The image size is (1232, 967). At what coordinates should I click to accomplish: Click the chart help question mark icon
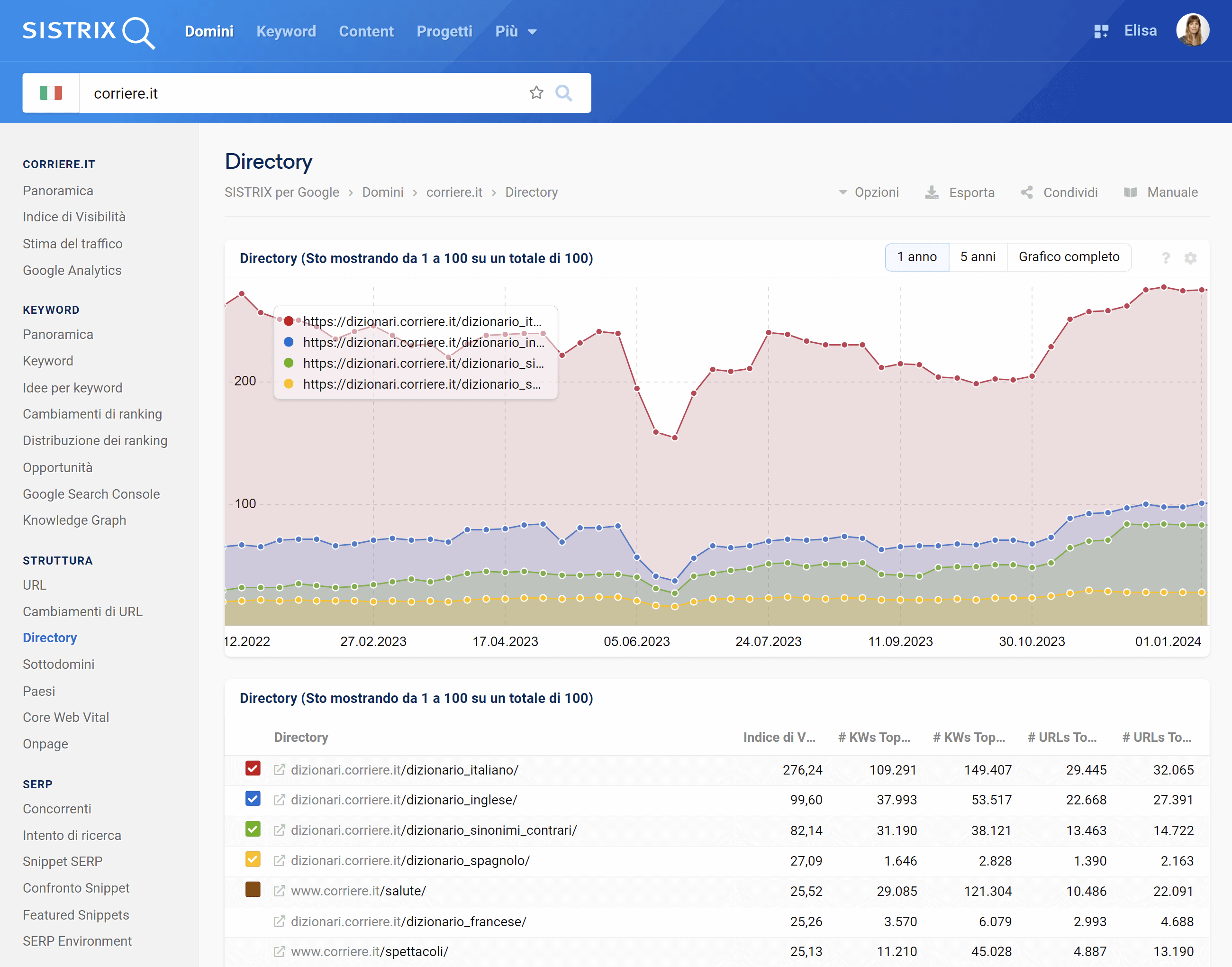tap(1166, 258)
